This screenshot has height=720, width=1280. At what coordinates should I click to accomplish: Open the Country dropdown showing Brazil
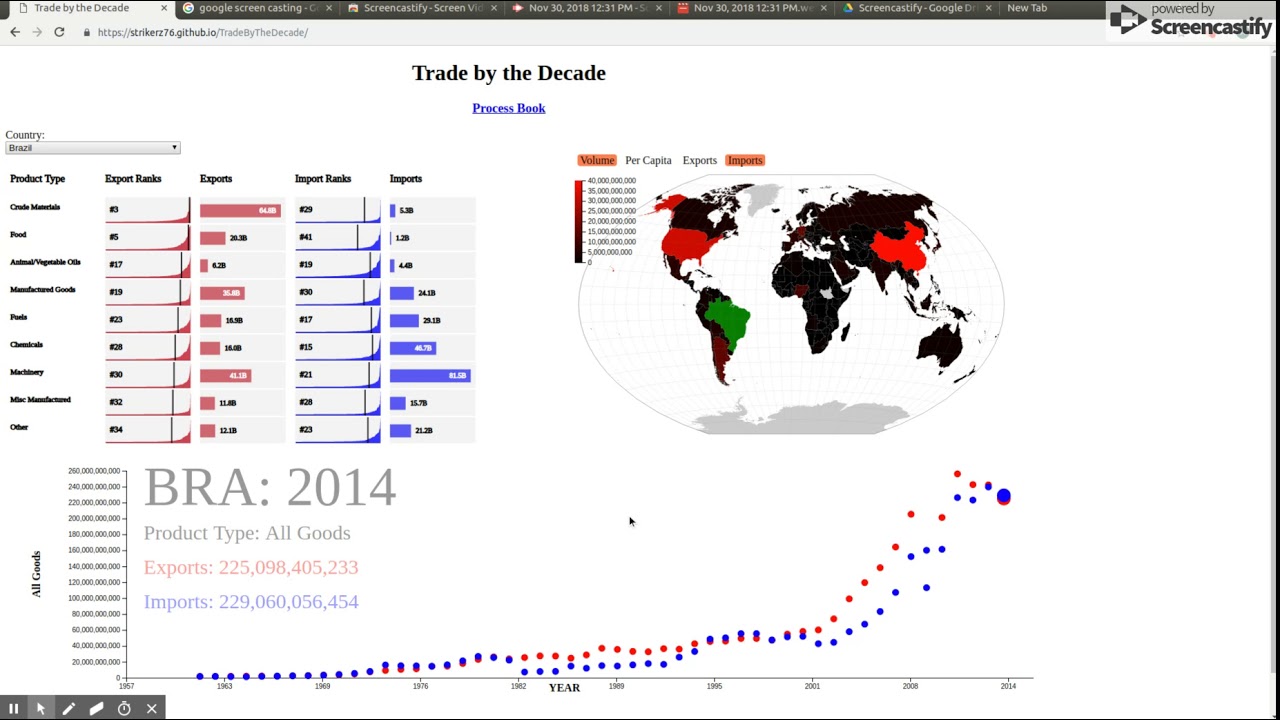pyautogui.click(x=92, y=148)
